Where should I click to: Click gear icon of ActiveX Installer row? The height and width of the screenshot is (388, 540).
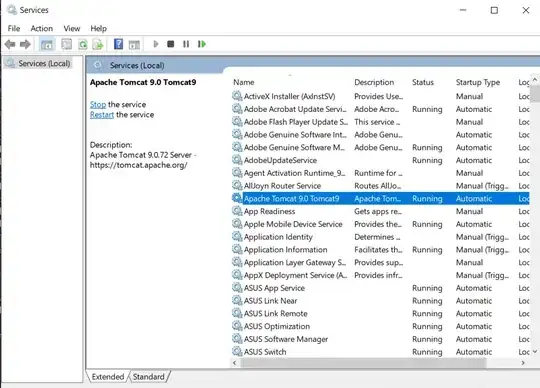click(237, 96)
